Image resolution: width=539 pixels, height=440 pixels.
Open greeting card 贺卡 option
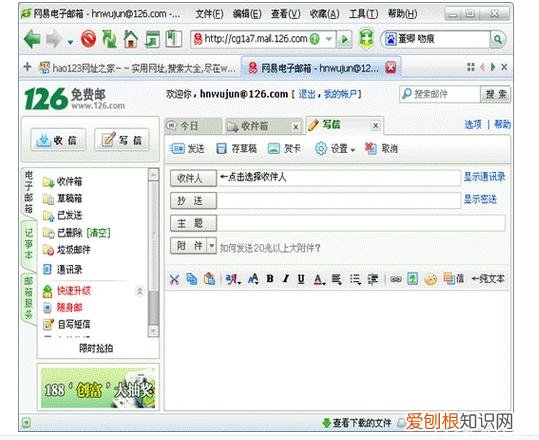pos(284,148)
